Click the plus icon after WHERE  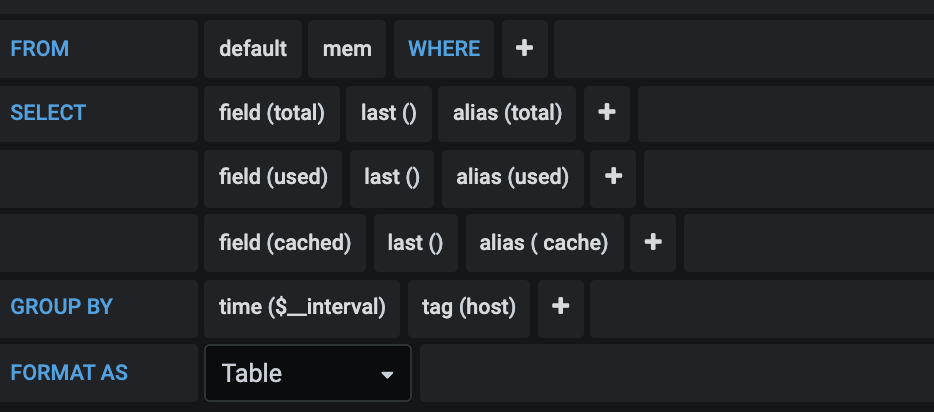(x=524, y=48)
